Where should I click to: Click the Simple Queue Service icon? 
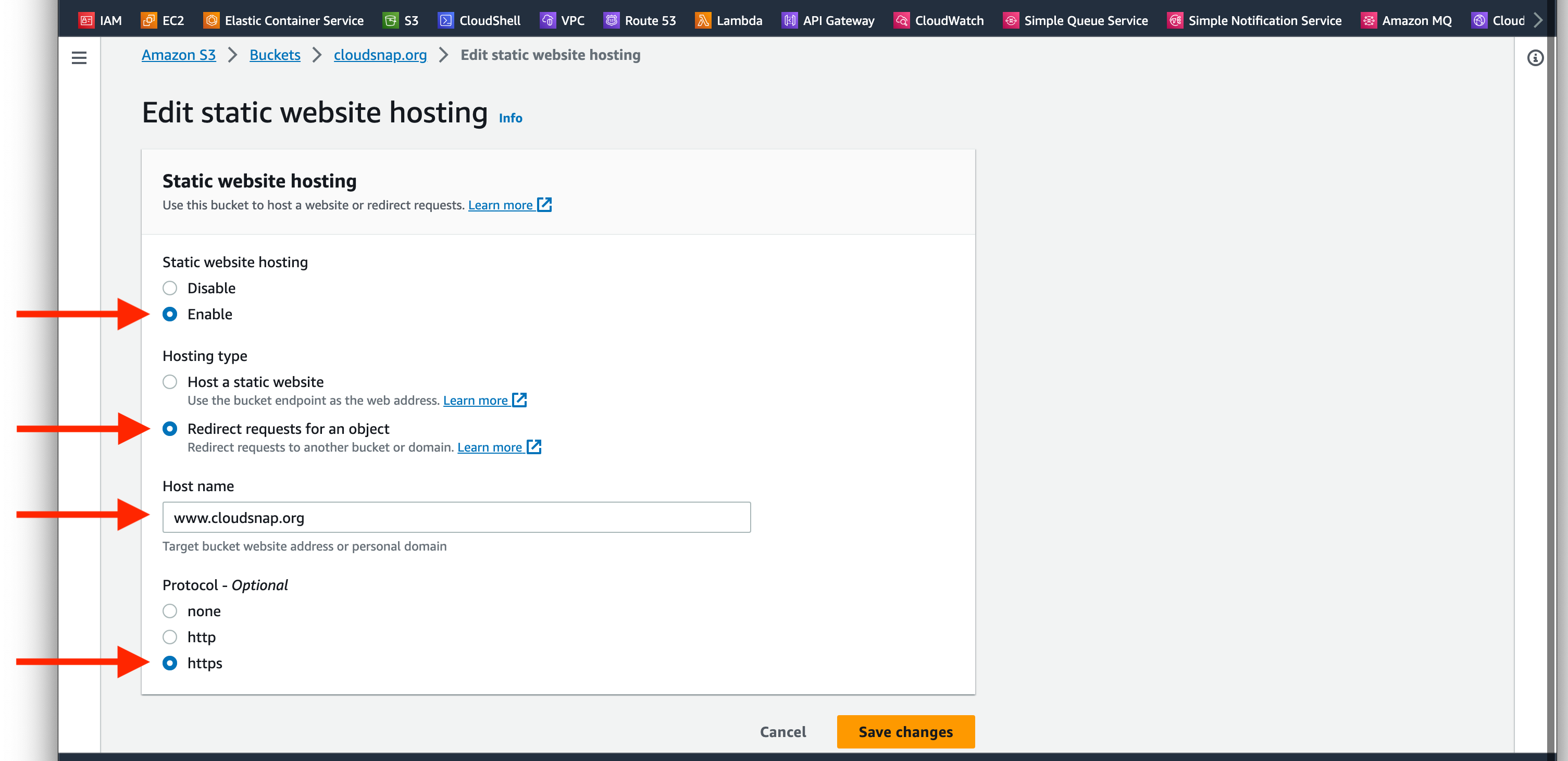tap(1011, 21)
